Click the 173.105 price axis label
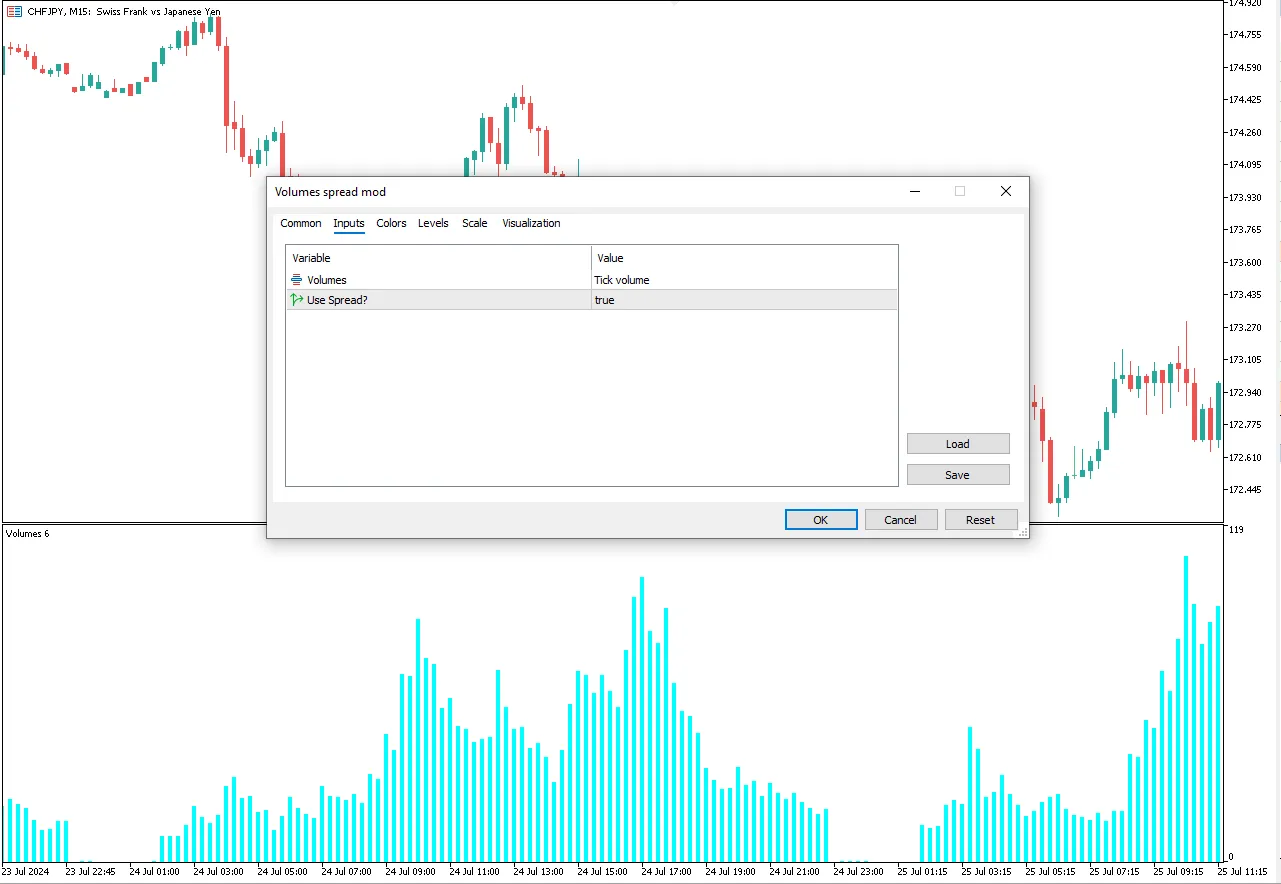 coord(1245,360)
